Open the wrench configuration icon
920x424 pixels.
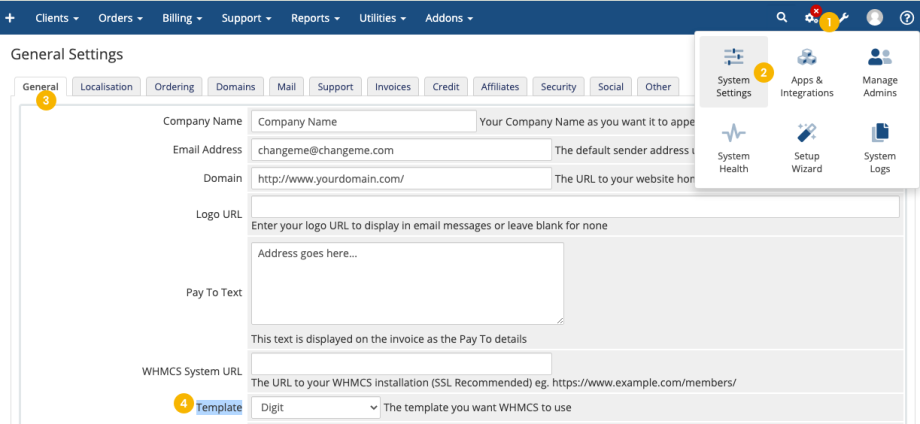tap(844, 18)
